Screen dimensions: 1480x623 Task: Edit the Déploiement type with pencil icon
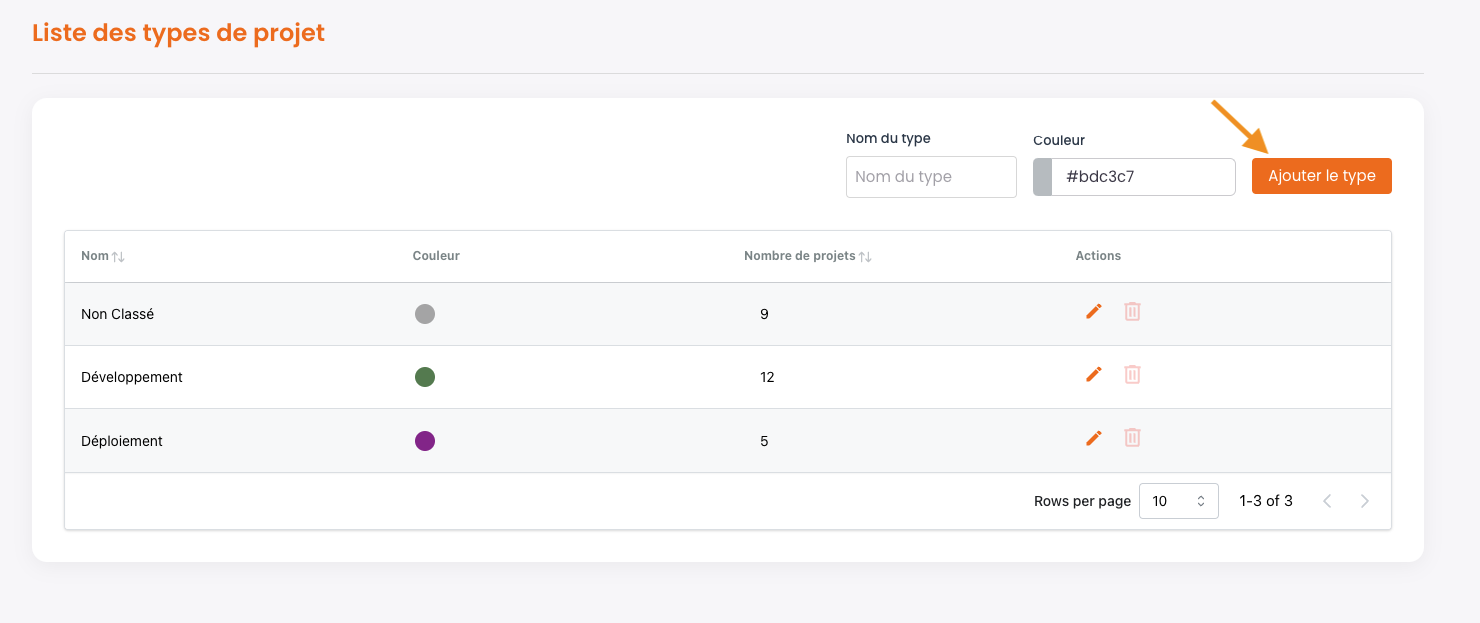tap(1093, 438)
